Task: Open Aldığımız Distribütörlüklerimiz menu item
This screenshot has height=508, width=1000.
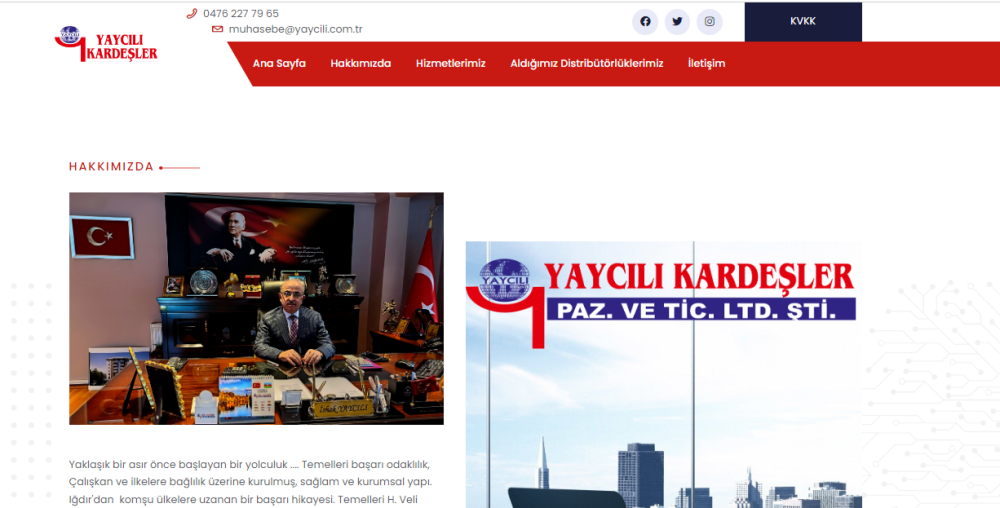Action: [586, 63]
